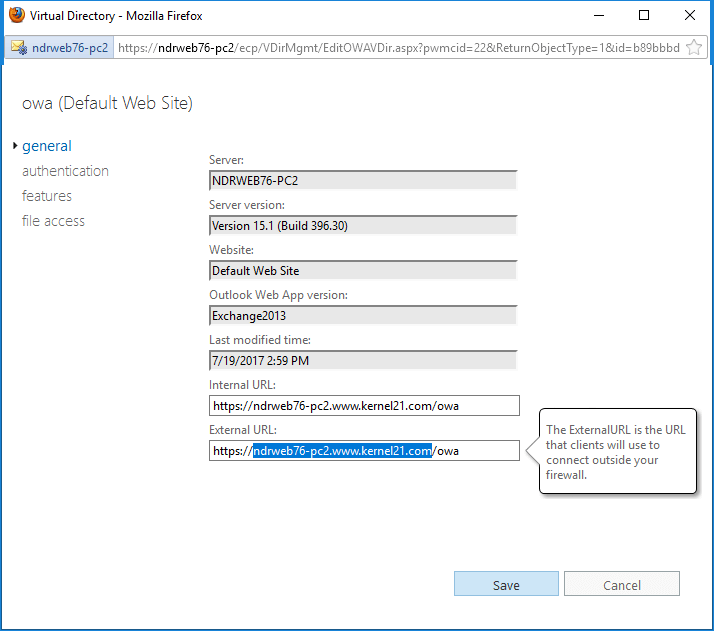Image resolution: width=714 pixels, height=631 pixels.
Task: Click the External URL label
Action: [243, 430]
